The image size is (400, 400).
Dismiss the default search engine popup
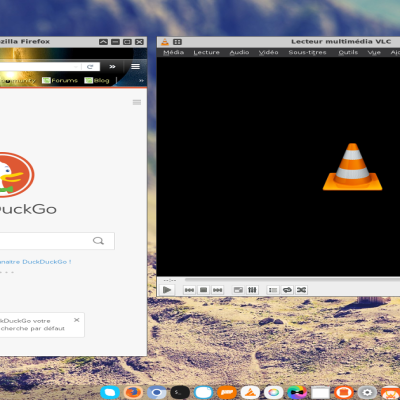[x=77, y=320]
